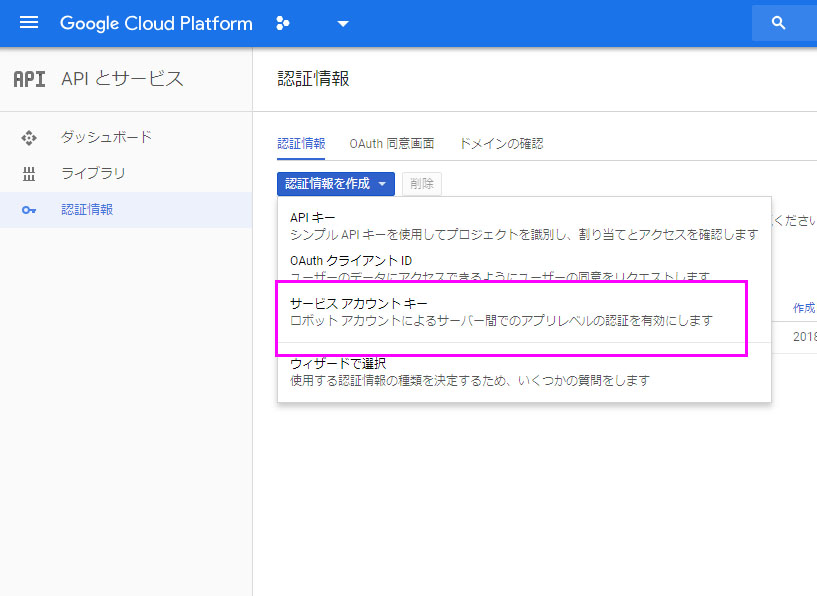Click the API とサービス logo icon
The height and width of the screenshot is (596, 817).
[28, 79]
